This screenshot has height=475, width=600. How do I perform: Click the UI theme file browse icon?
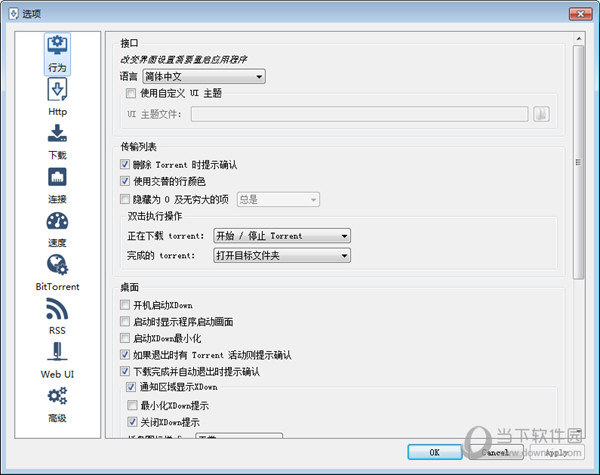coord(541,114)
